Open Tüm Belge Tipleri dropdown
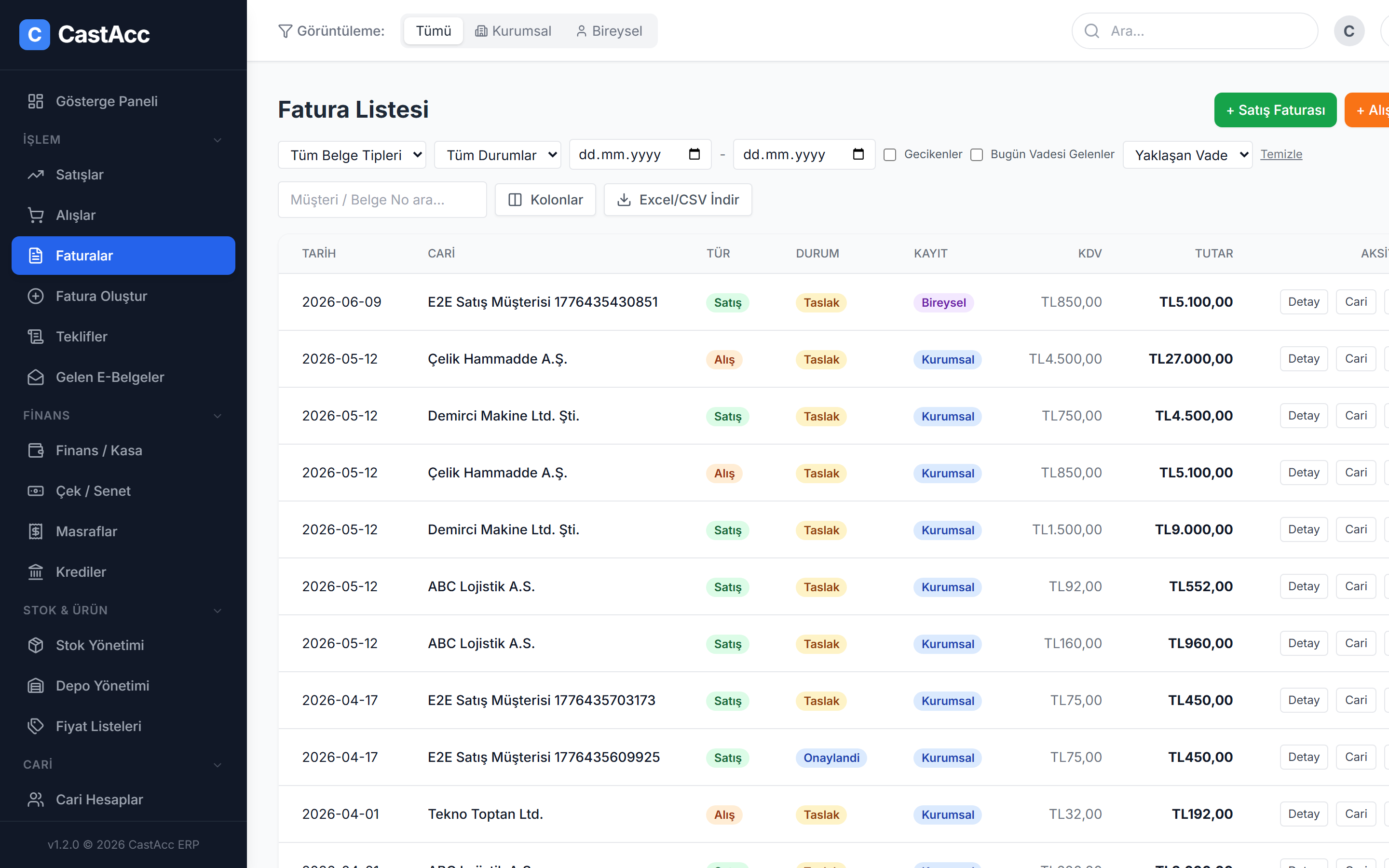Image resolution: width=1389 pixels, height=868 pixels. (x=352, y=155)
